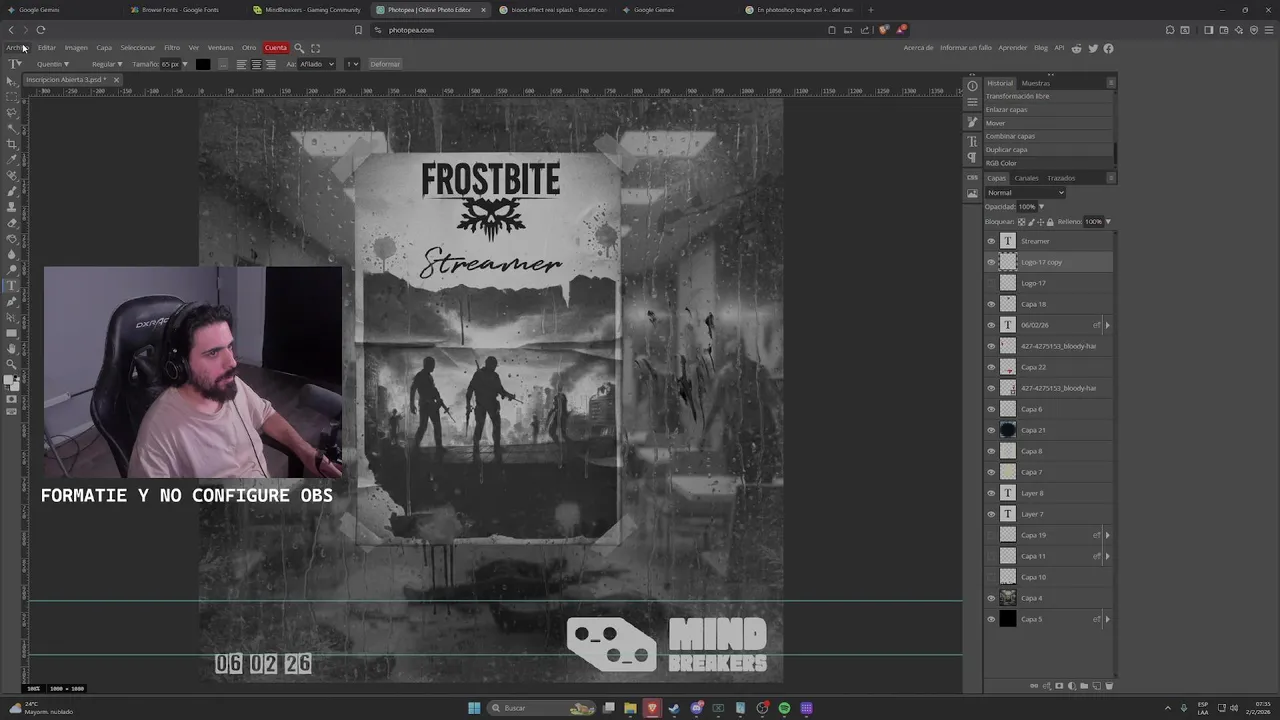
Task: Hide the Layer 8 text layer
Action: coord(991,493)
